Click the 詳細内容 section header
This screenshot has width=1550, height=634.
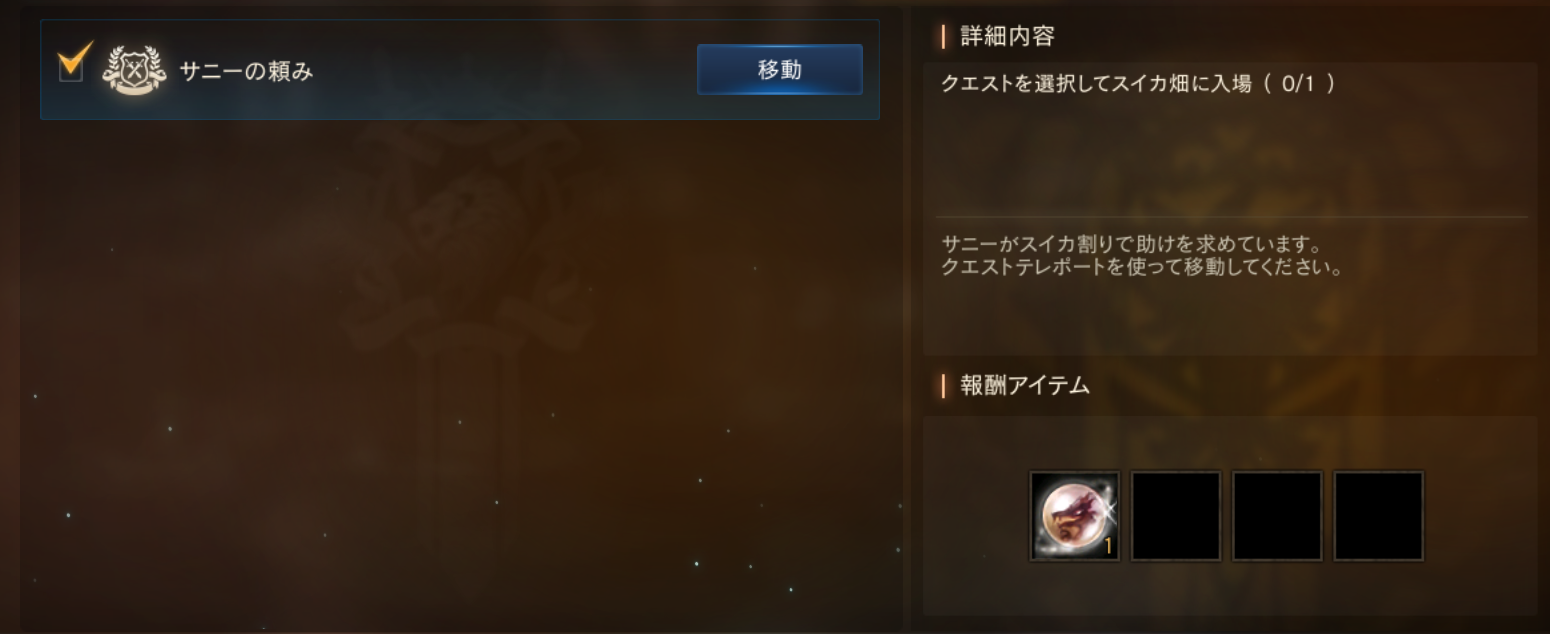pyautogui.click(x=1007, y=37)
